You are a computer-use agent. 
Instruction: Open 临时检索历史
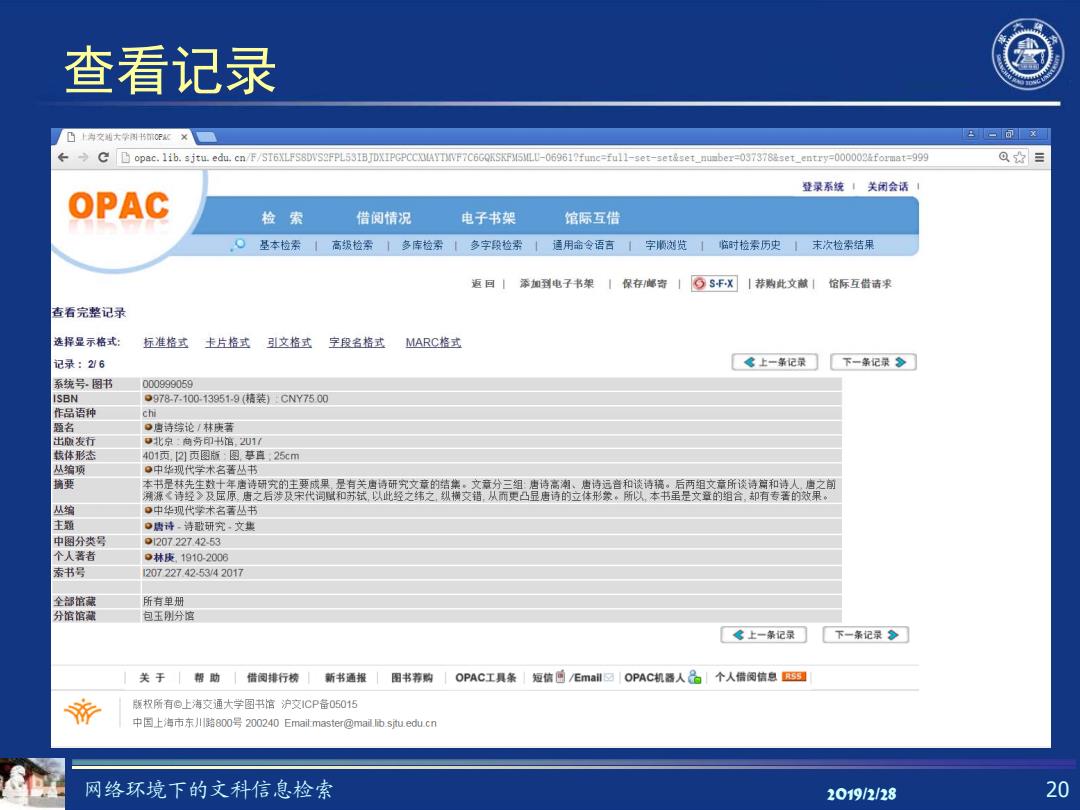point(749,245)
